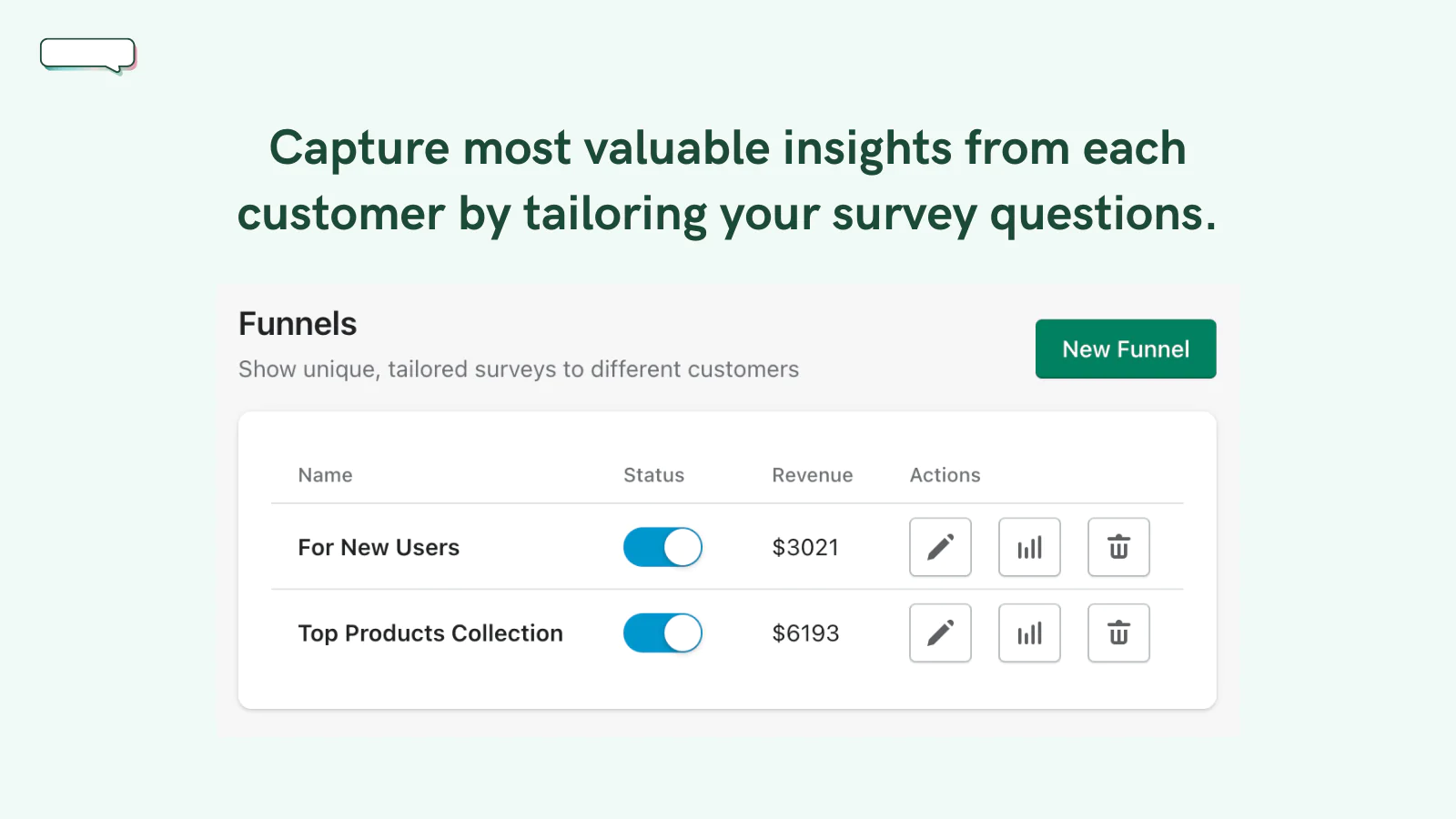Delete the For New Users funnel
Image resolution: width=1456 pixels, height=819 pixels.
pyautogui.click(x=1118, y=547)
